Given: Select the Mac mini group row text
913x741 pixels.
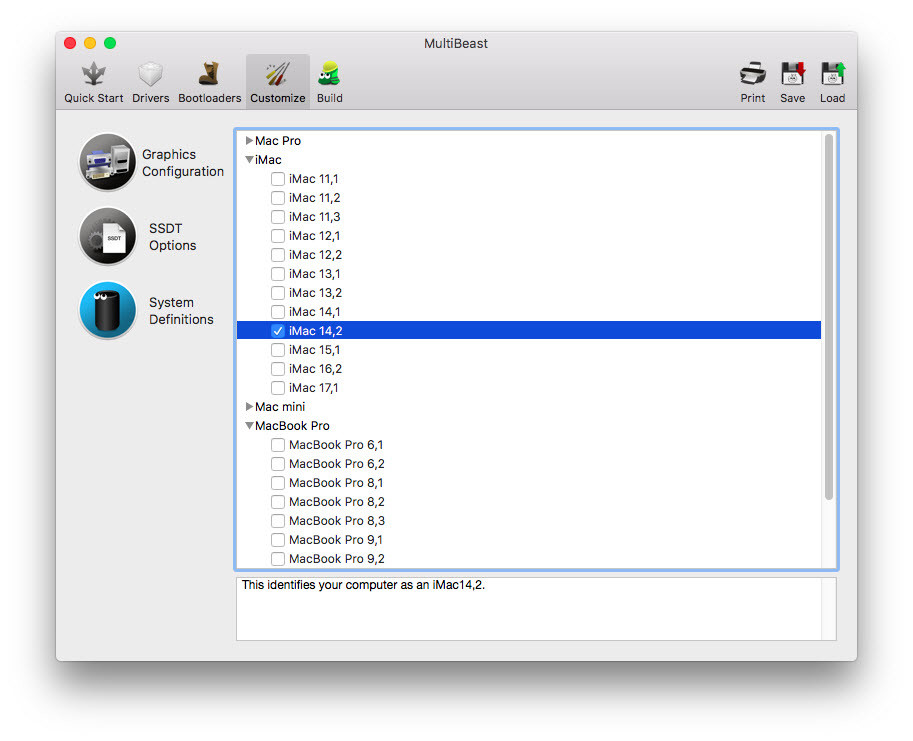Looking at the screenshot, I should tap(280, 407).
